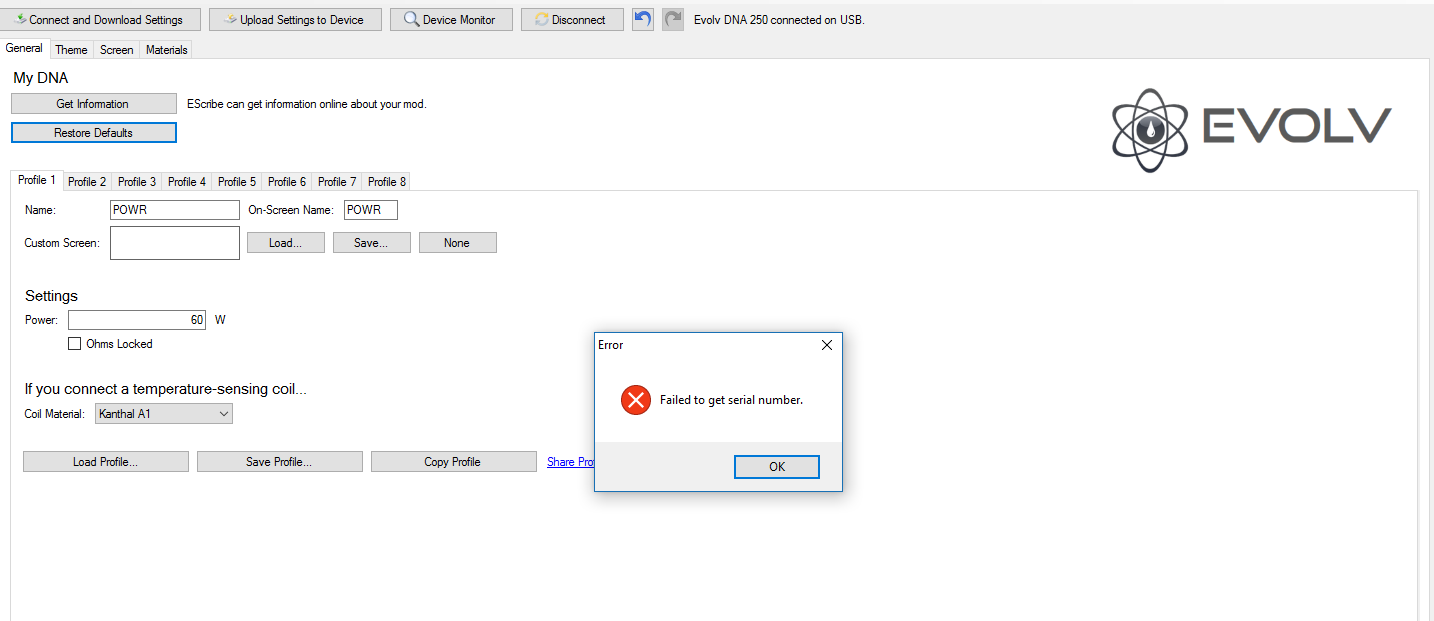Viewport: 1434px width, 621px height.
Task: Click the On-Screen Name text field
Action: (370, 210)
